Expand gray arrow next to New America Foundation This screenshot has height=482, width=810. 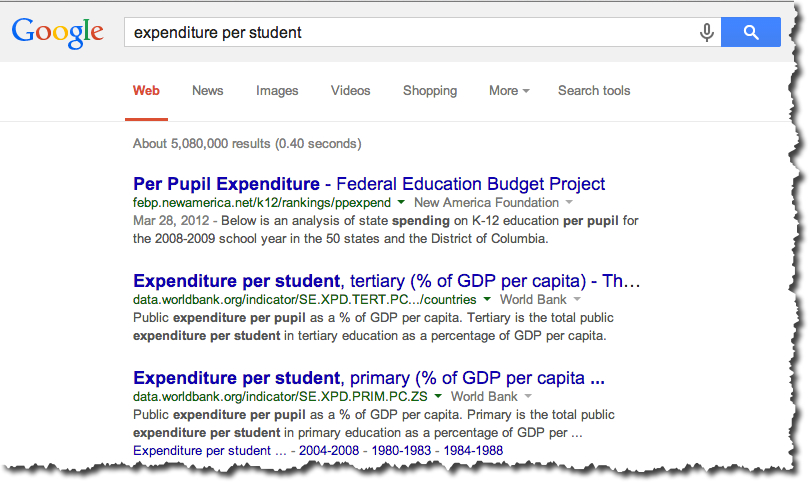569,203
